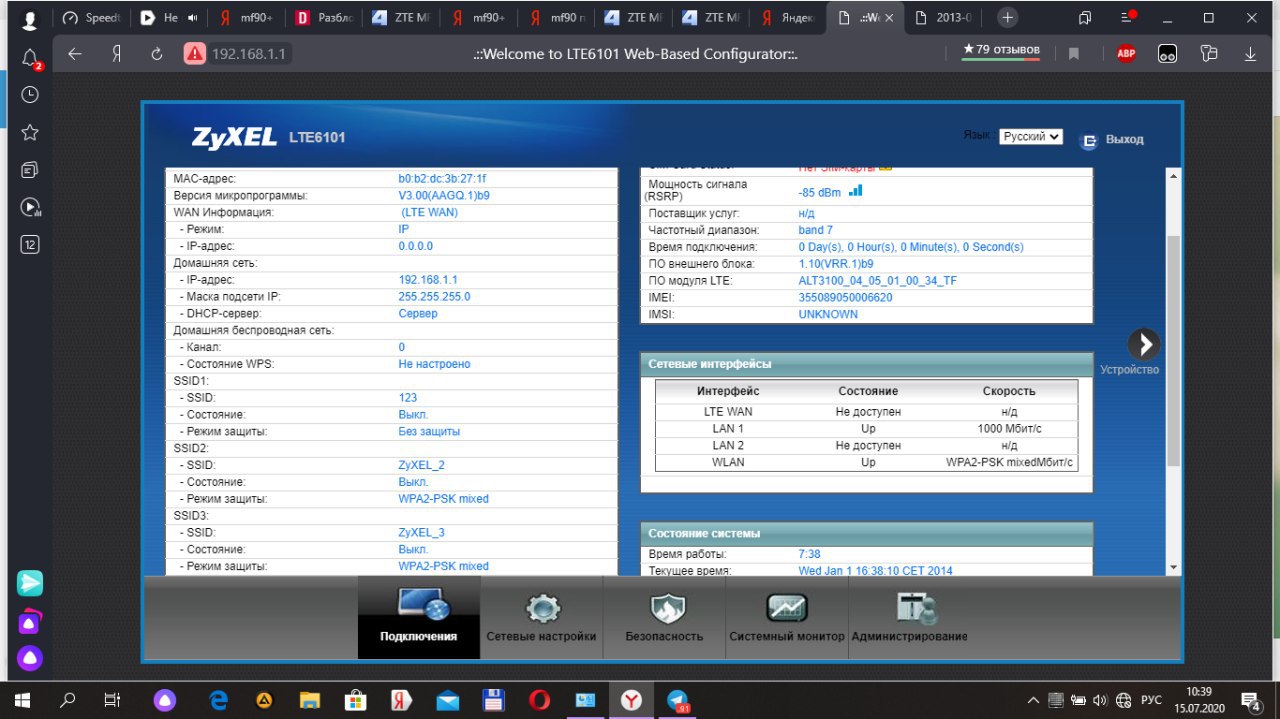Click the DHCP-сервер value Сервер
The image size is (1280, 719).
(418, 314)
